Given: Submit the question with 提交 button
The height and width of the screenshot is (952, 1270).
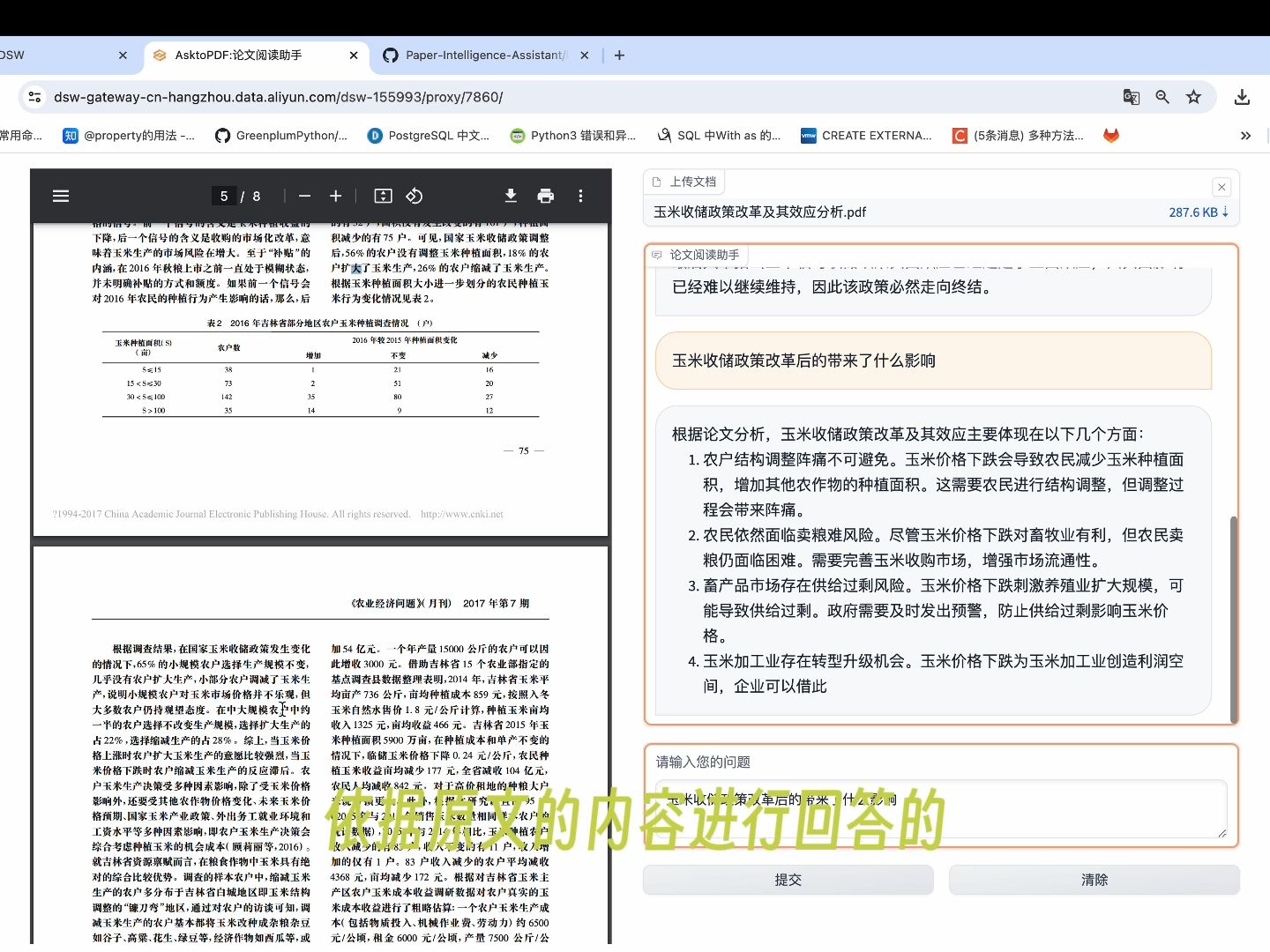Looking at the screenshot, I should coord(788,880).
